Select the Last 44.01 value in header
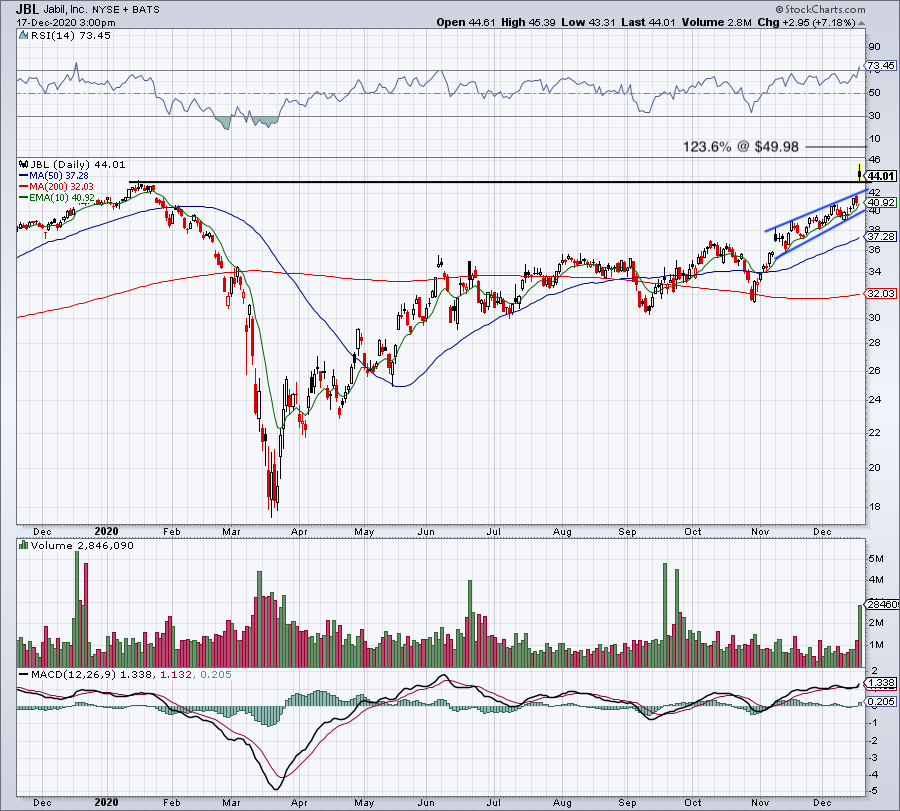The width and height of the screenshot is (900, 811). 649,22
